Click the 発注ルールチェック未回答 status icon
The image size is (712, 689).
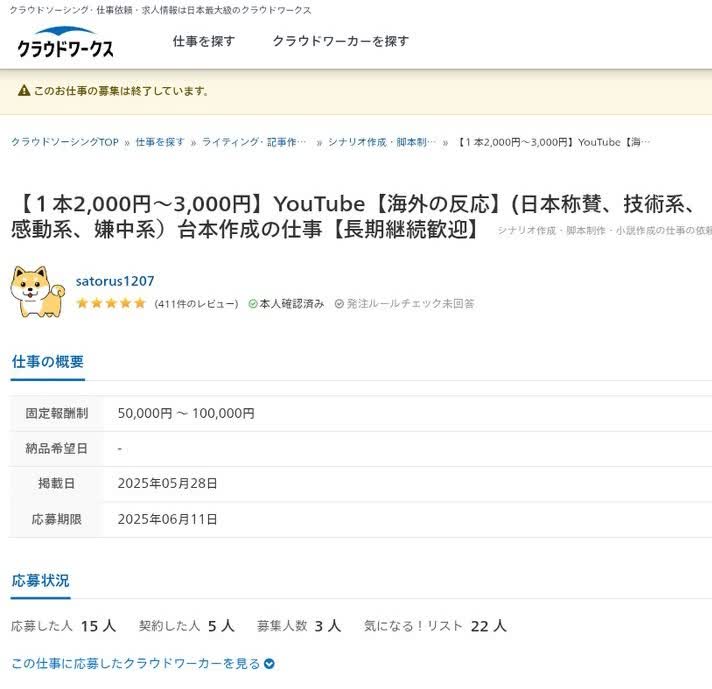(339, 304)
